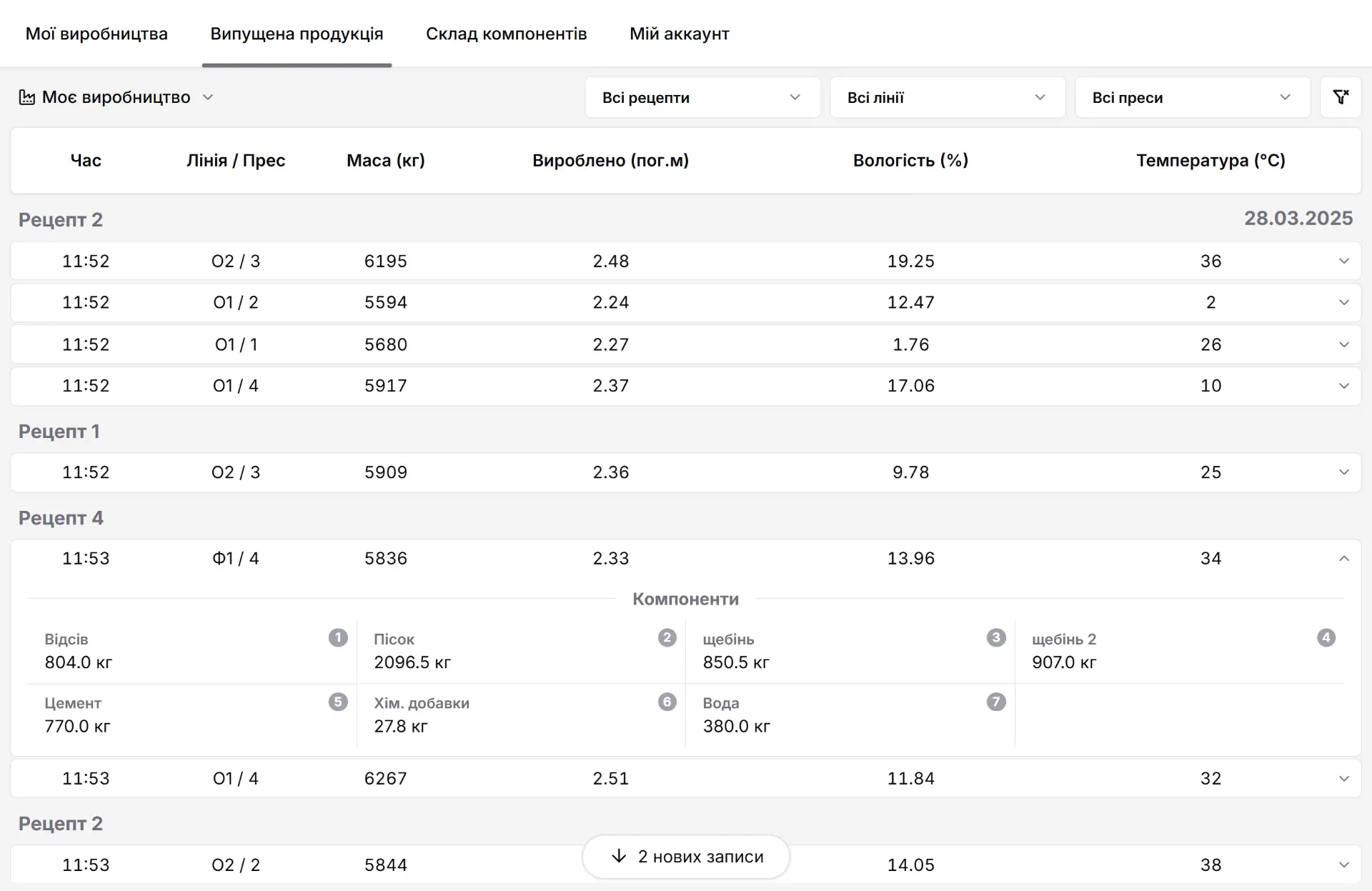Open the Всі лінії dropdown
The height and width of the screenshot is (891, 1372).
[x=947, y=97]
